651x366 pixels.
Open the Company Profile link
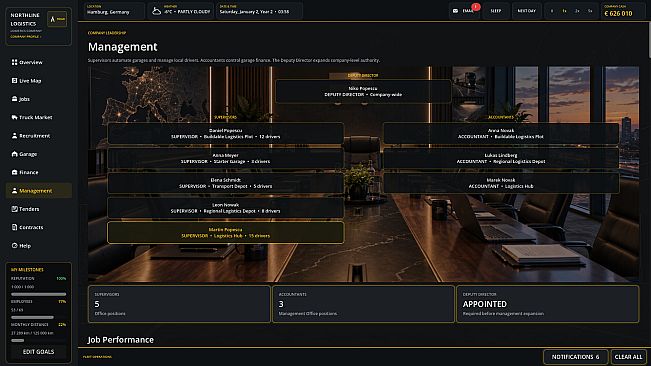26,37
